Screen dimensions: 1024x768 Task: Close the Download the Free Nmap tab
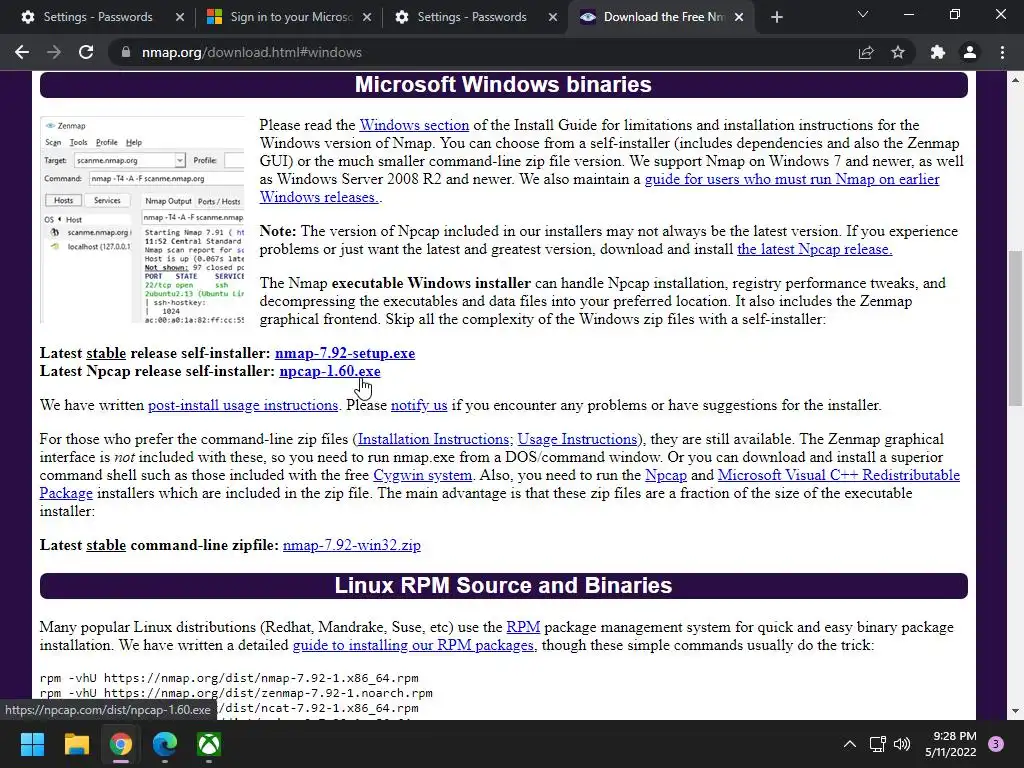pyautogui.click(x=739, y=18)
